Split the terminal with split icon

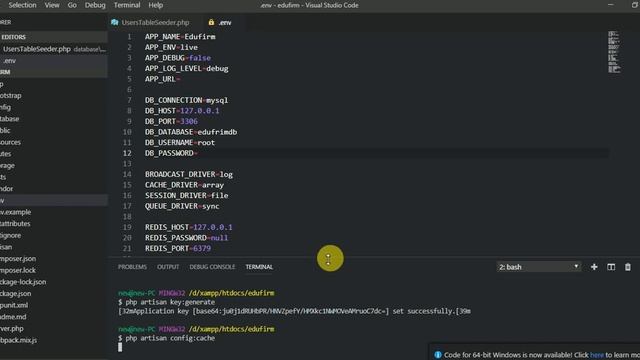(x=611, y=267)
